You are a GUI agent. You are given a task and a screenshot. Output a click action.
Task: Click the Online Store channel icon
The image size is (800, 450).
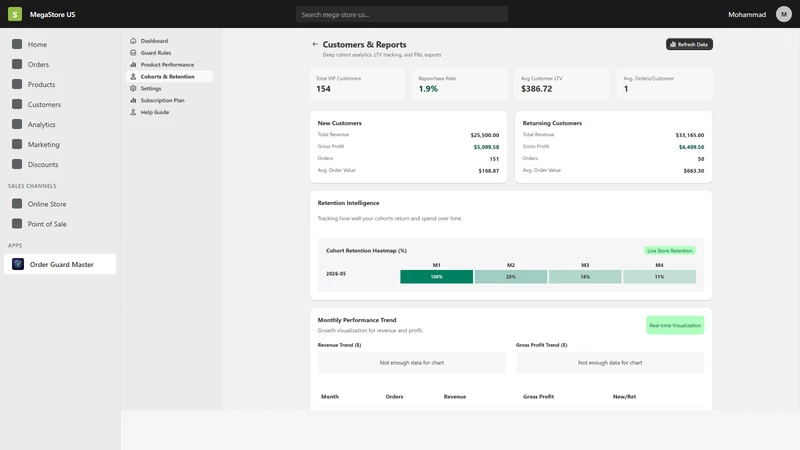[x=17, y=204]
